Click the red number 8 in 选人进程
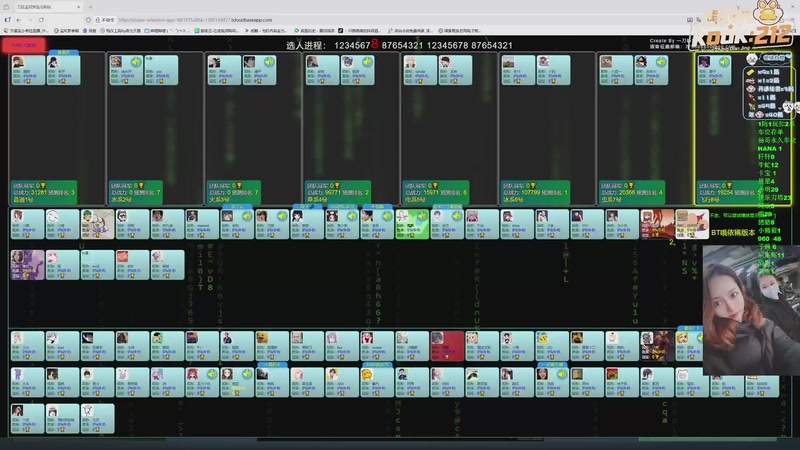800x450 pixels. [x=374, y=44]
